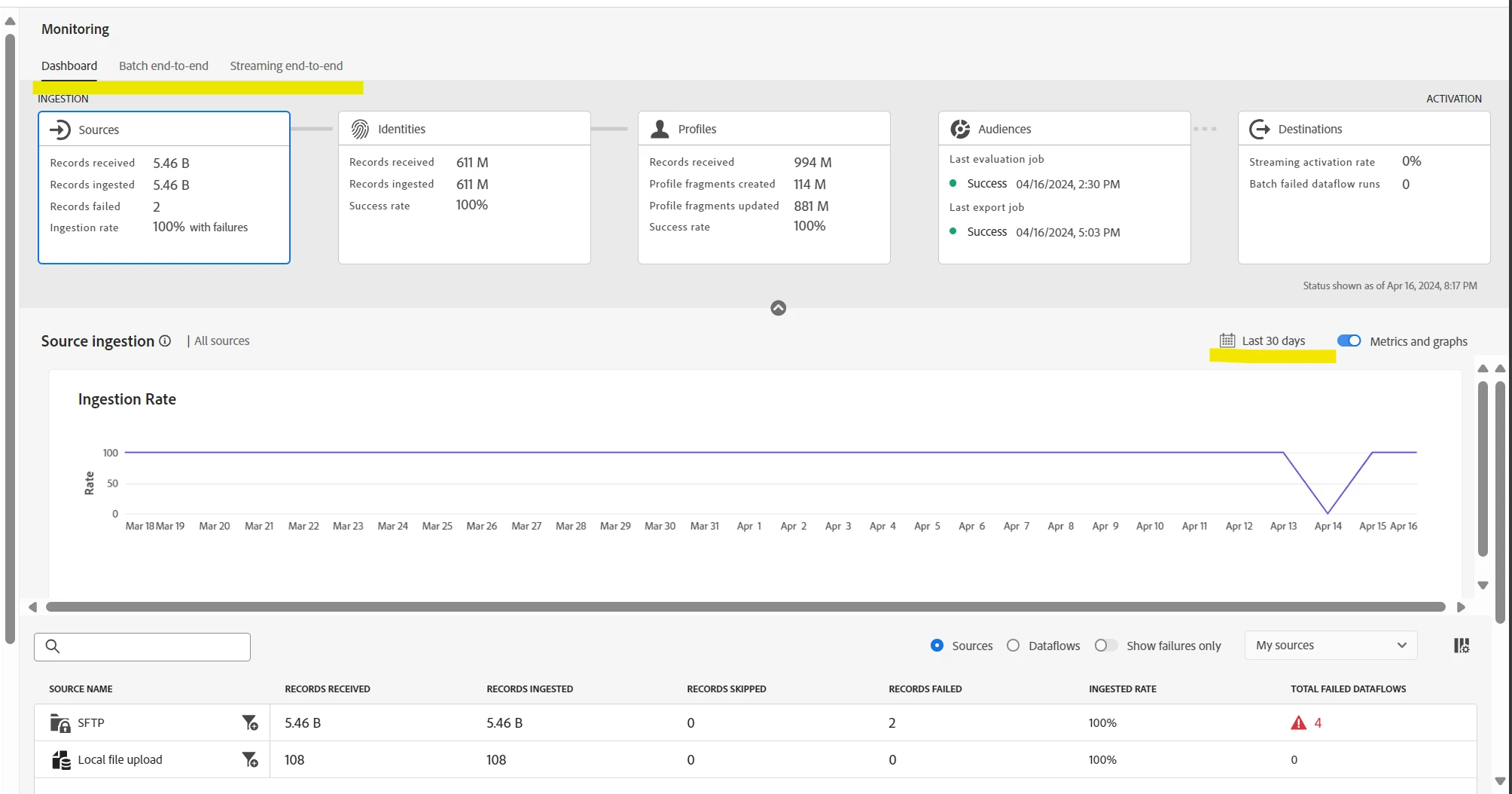Open the column settings icon

pyautogui.click(x=1462, y=646)
